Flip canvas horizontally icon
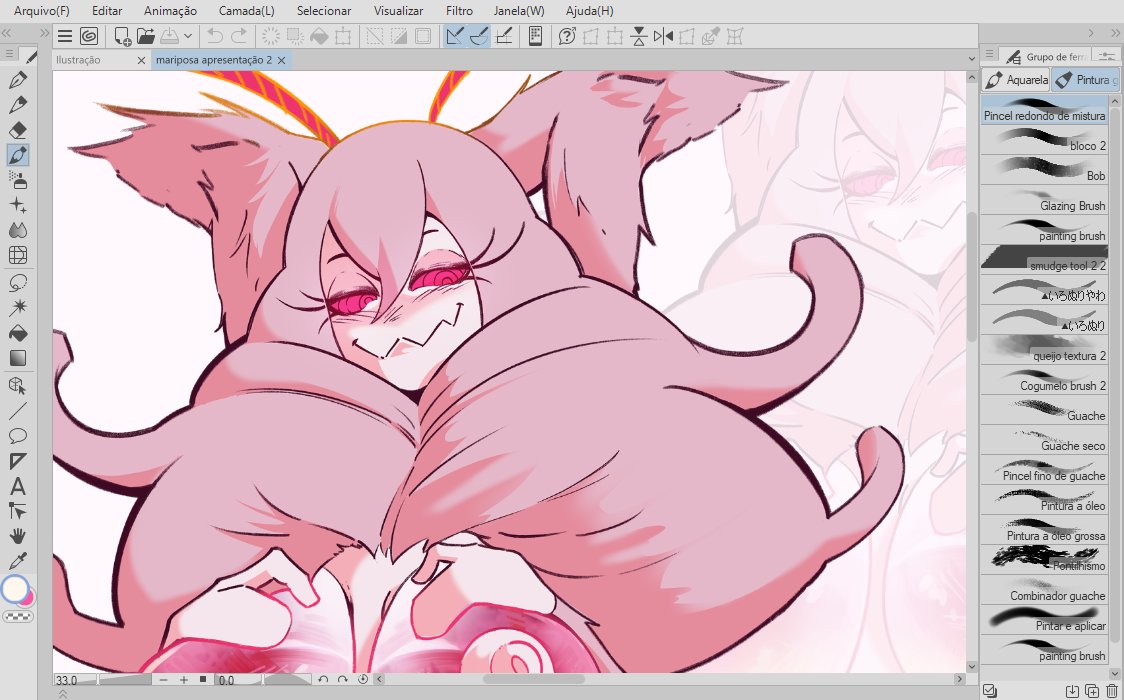Viewport: 1124px width, 700px height. pos(663,36)
